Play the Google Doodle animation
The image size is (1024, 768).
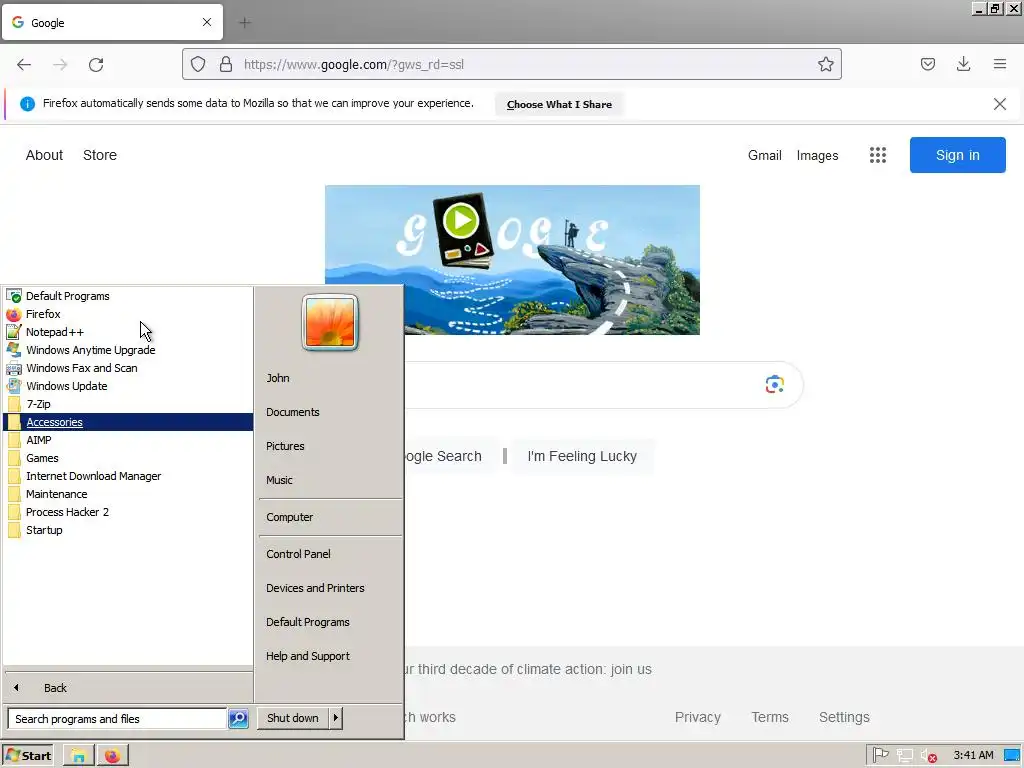(x=461, y=221)
